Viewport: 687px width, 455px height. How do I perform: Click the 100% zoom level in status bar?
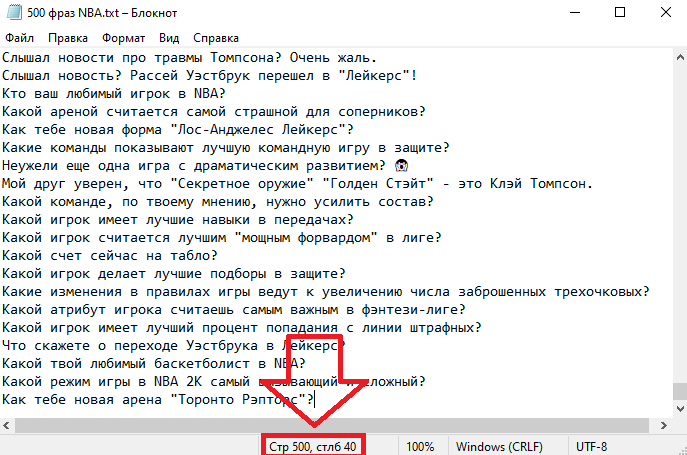(420, 446)
